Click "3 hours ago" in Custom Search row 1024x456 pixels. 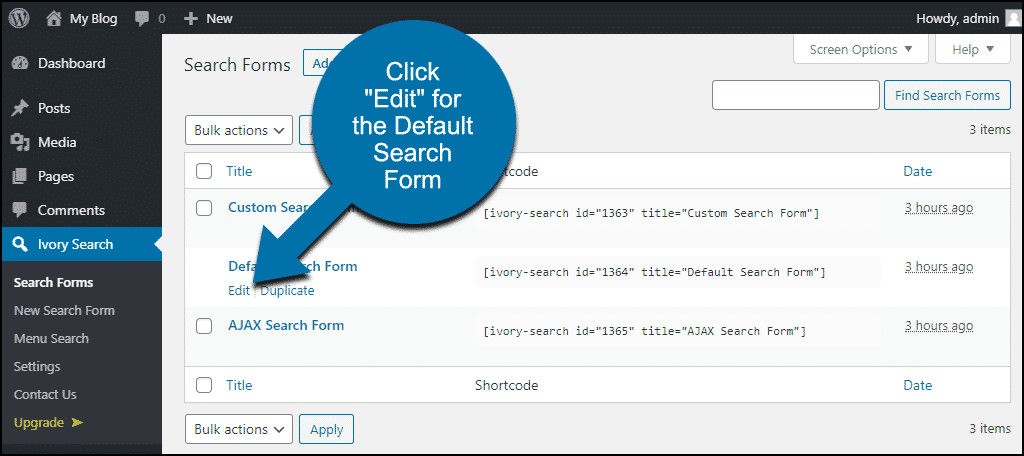point(938,208)
